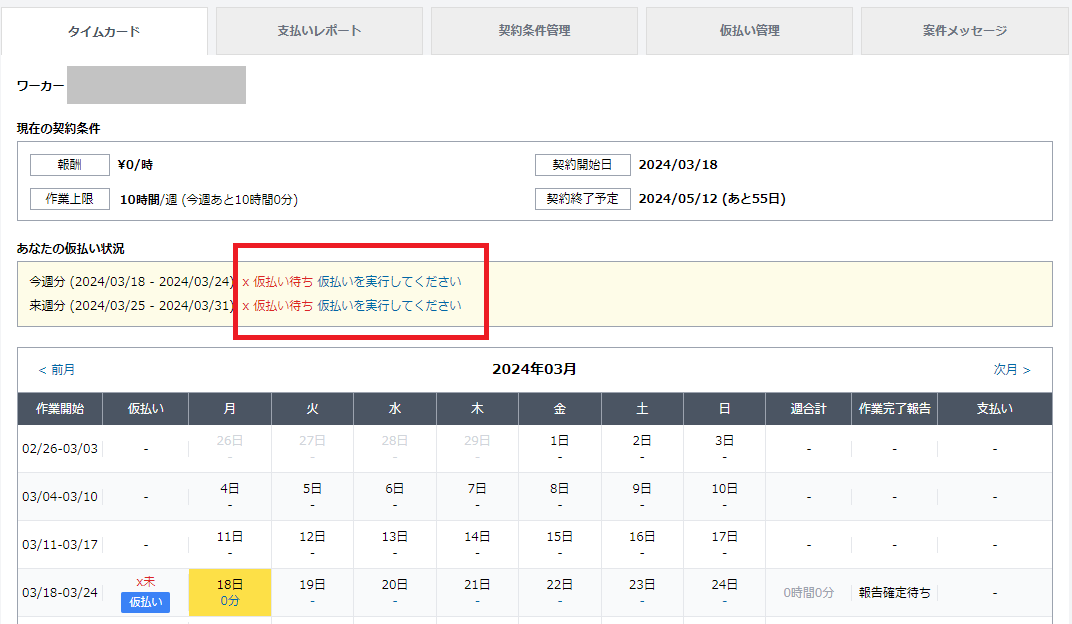The image size is (1072, 624).
Task: Go to next month via 次月
Action: point(1011,370)
